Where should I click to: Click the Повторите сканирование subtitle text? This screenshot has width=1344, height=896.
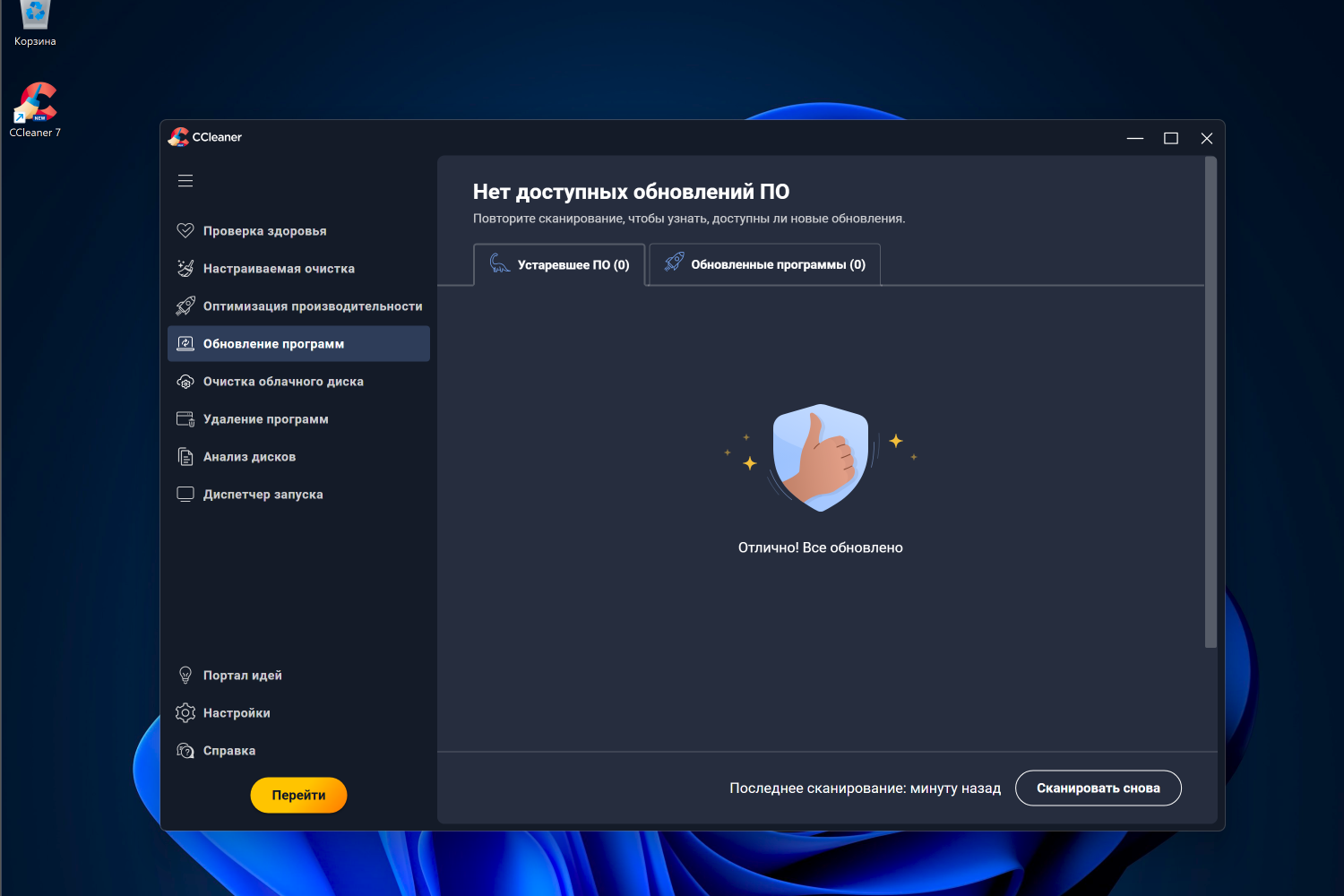click(x=689, y=219)
